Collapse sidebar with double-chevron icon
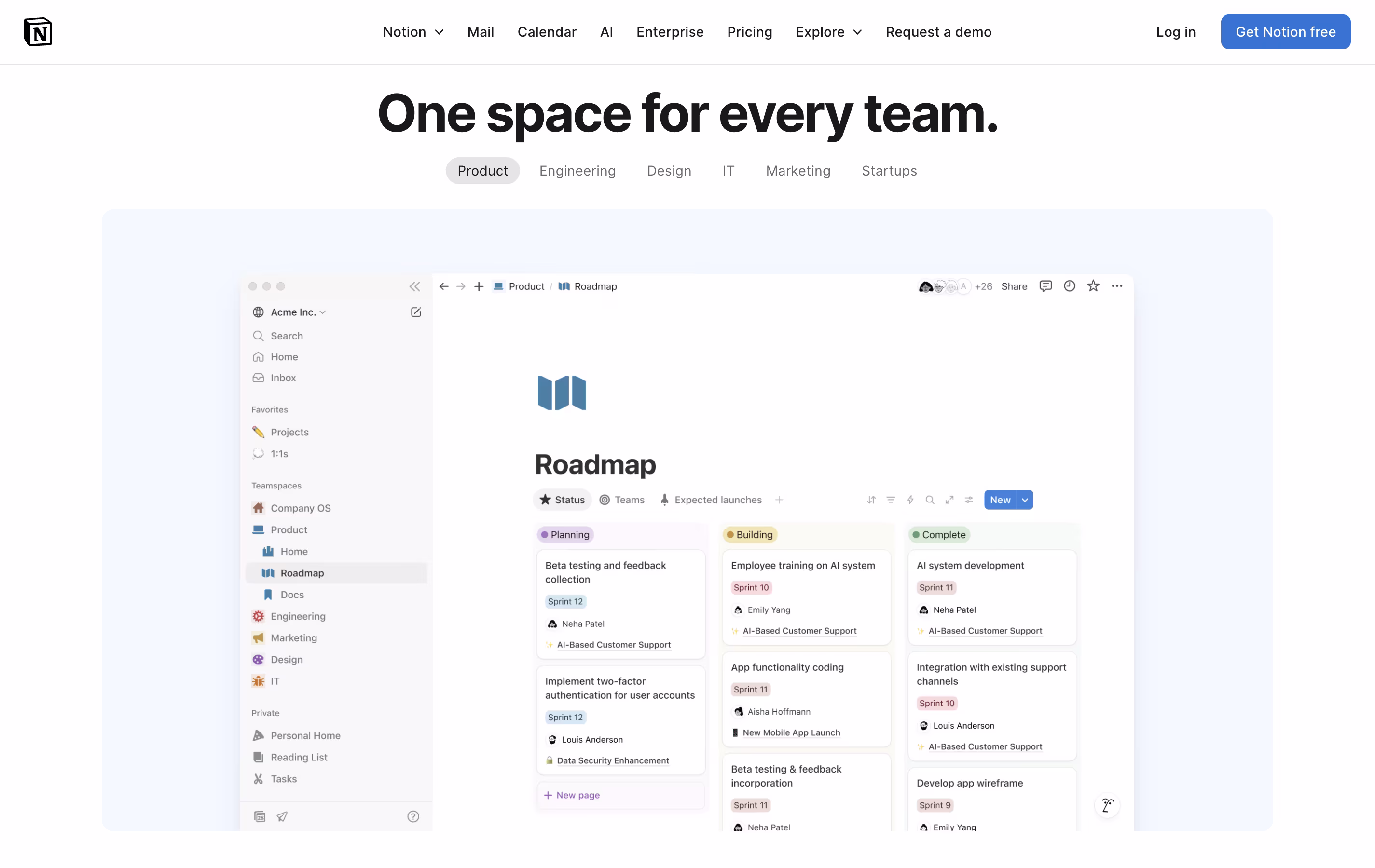 [x=414, y=286]
